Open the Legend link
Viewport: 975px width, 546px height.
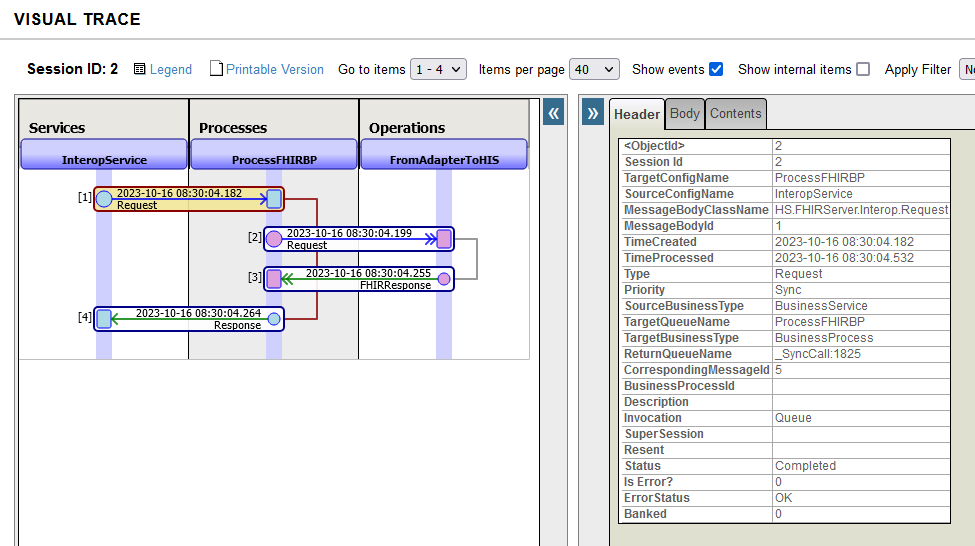(171, 69)
